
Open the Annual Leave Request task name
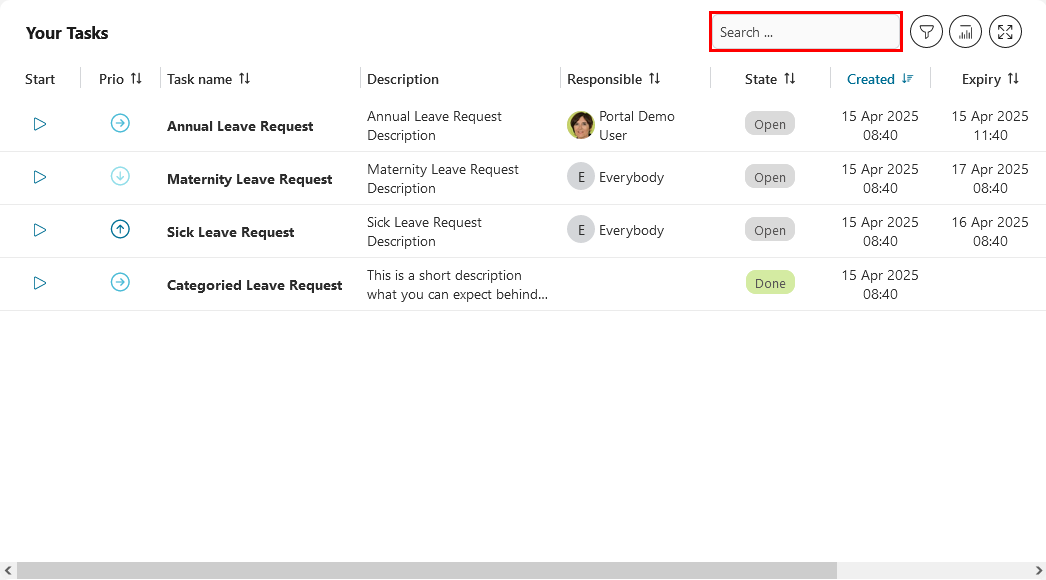click(240, 126)
